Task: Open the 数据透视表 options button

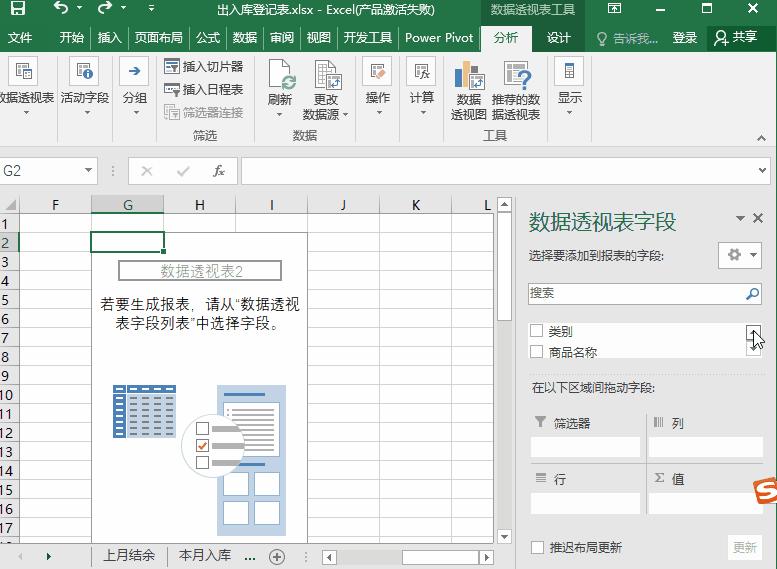Action: (x=24, y=87)
